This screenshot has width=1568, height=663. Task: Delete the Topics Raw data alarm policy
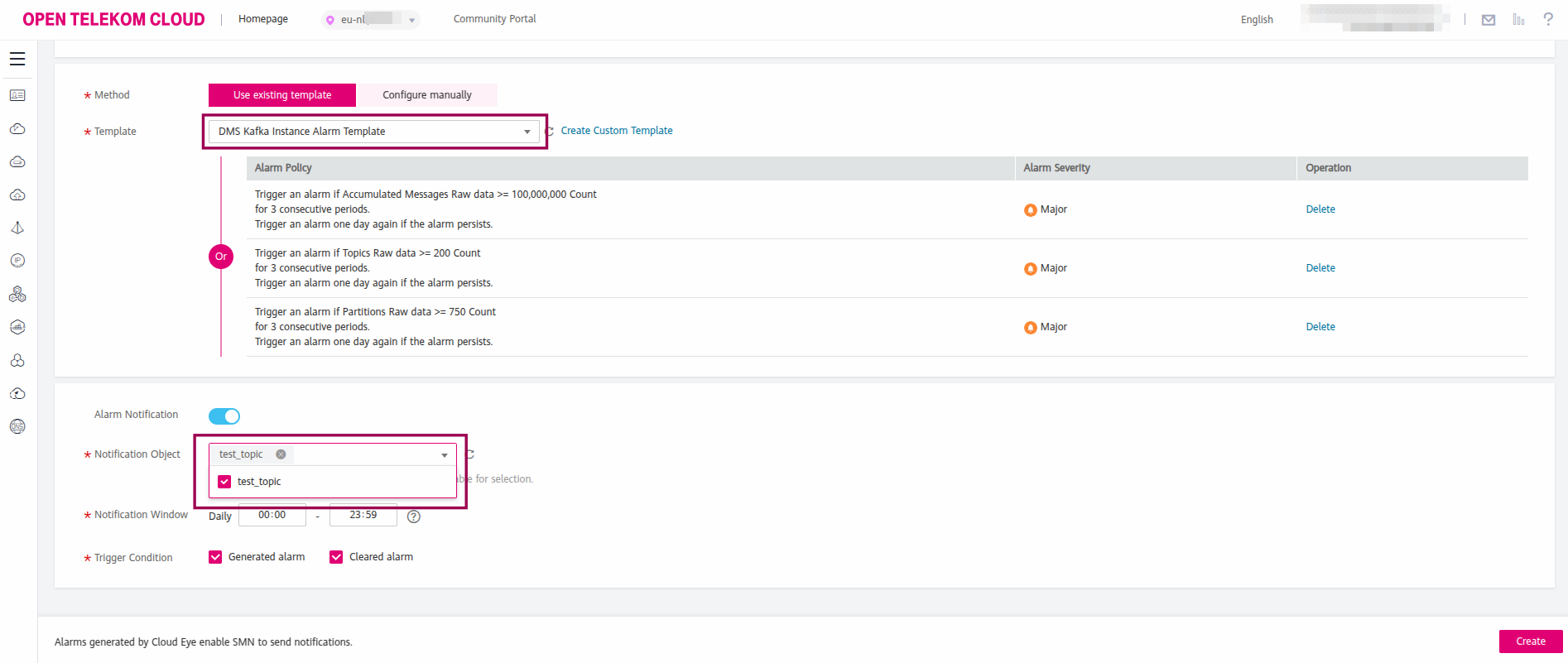(1320, 268)
